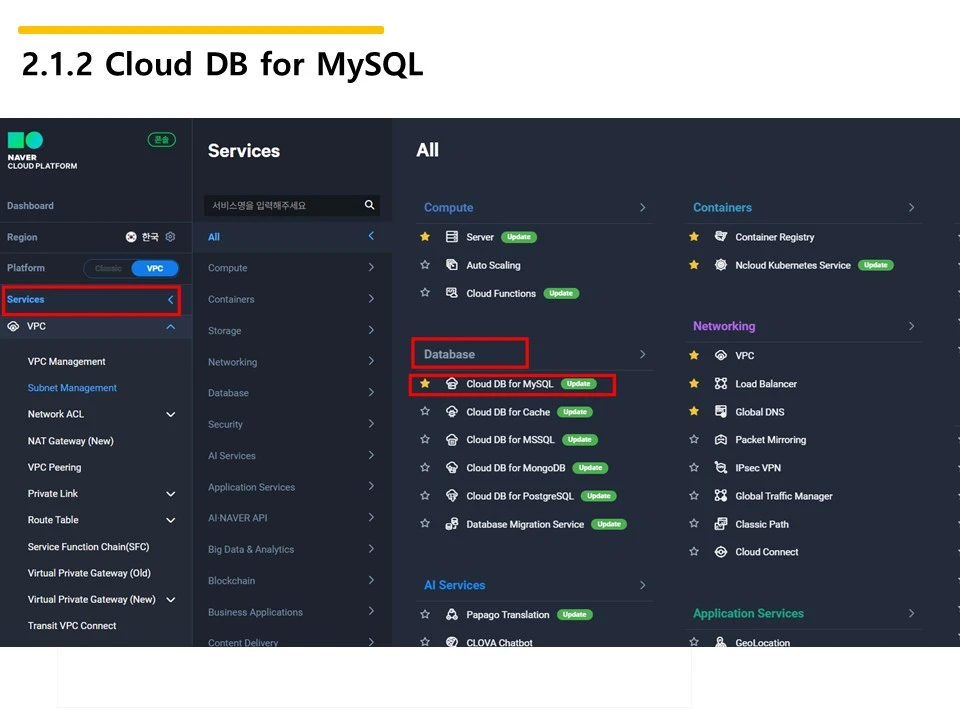Screen dimensions: 960x720
Task: Open the Database section arrow
Action: 642,354
